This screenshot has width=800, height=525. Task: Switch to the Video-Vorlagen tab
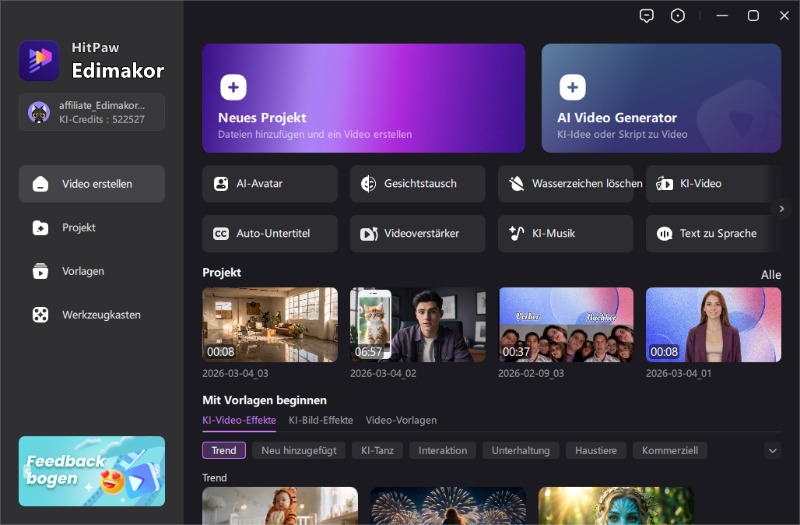(x=401, y=420)
